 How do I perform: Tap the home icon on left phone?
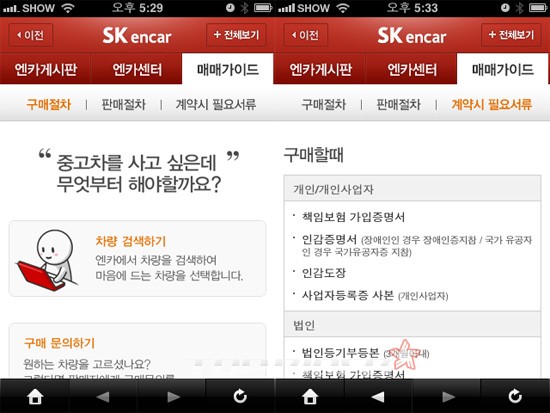(35, 397)
